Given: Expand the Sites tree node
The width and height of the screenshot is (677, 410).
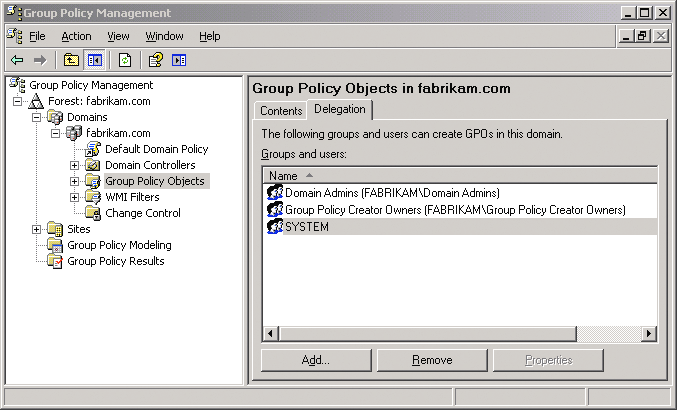Looking at the screenshot, I should point(36,229).
